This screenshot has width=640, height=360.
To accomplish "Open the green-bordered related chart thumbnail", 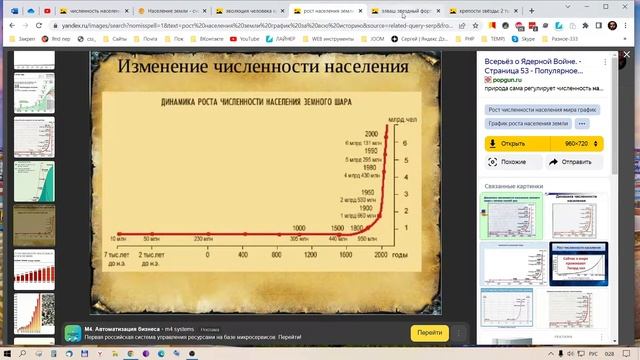I will tap(511, 216).
